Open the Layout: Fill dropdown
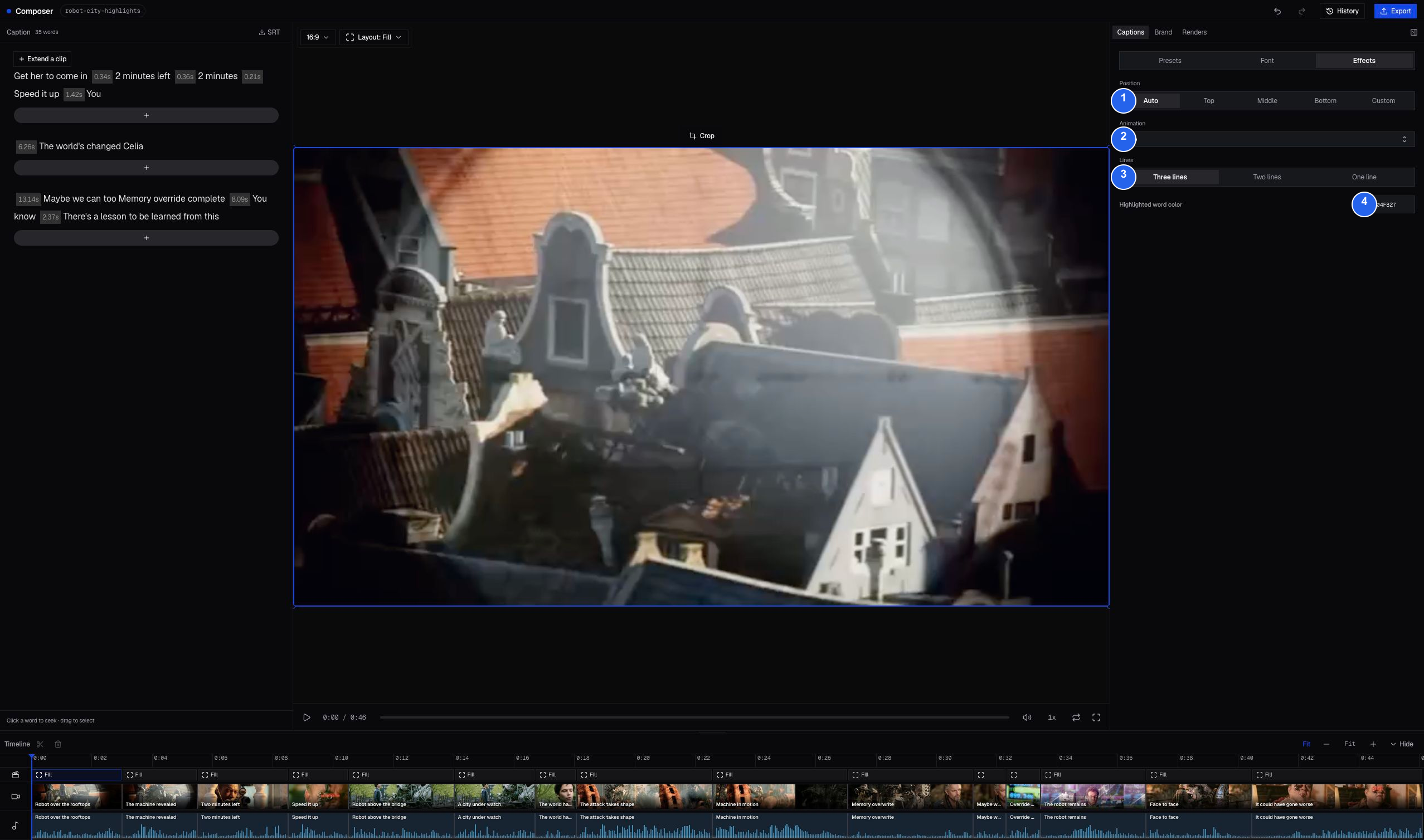The width and height of the screenshot is (1424, 840). pyautogui.click(x=373, y=37)
